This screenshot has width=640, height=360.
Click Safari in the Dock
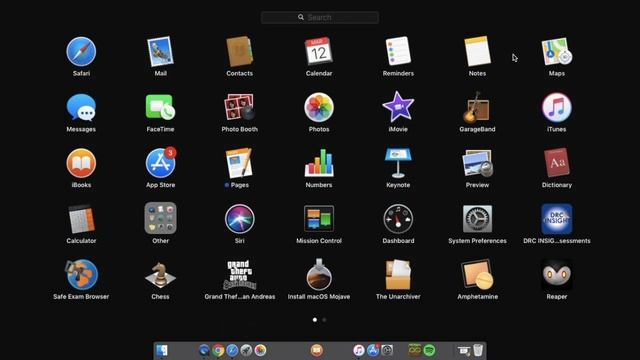coord(232,350)
